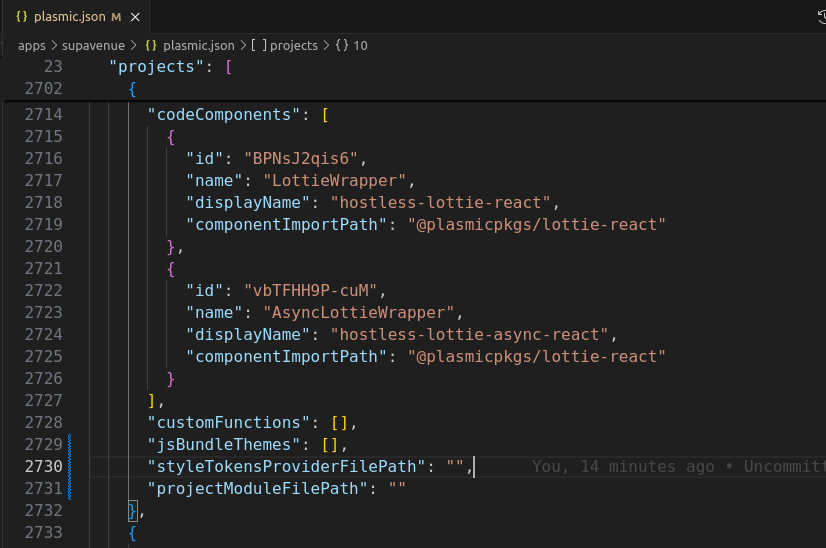The image size is (826, 548).
Task: Open the 'apps' breadcrumb folder dropdown
Action: pos(32,45)
